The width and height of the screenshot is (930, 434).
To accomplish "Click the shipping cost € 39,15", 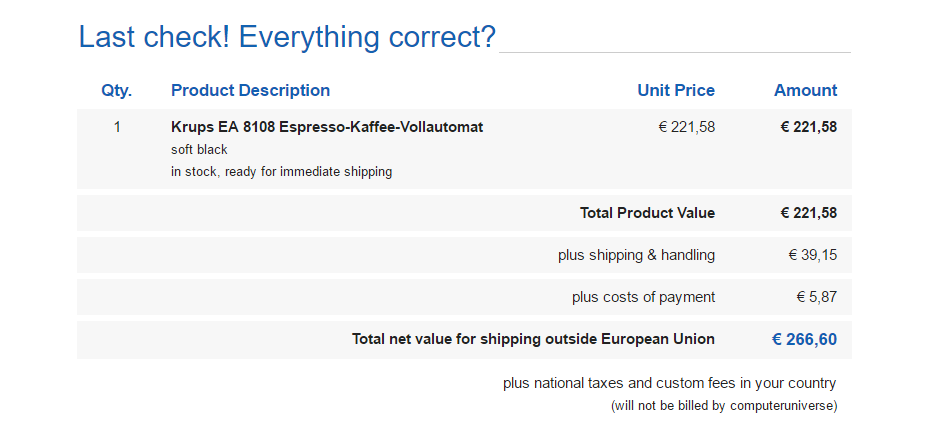I will point(812,255).
